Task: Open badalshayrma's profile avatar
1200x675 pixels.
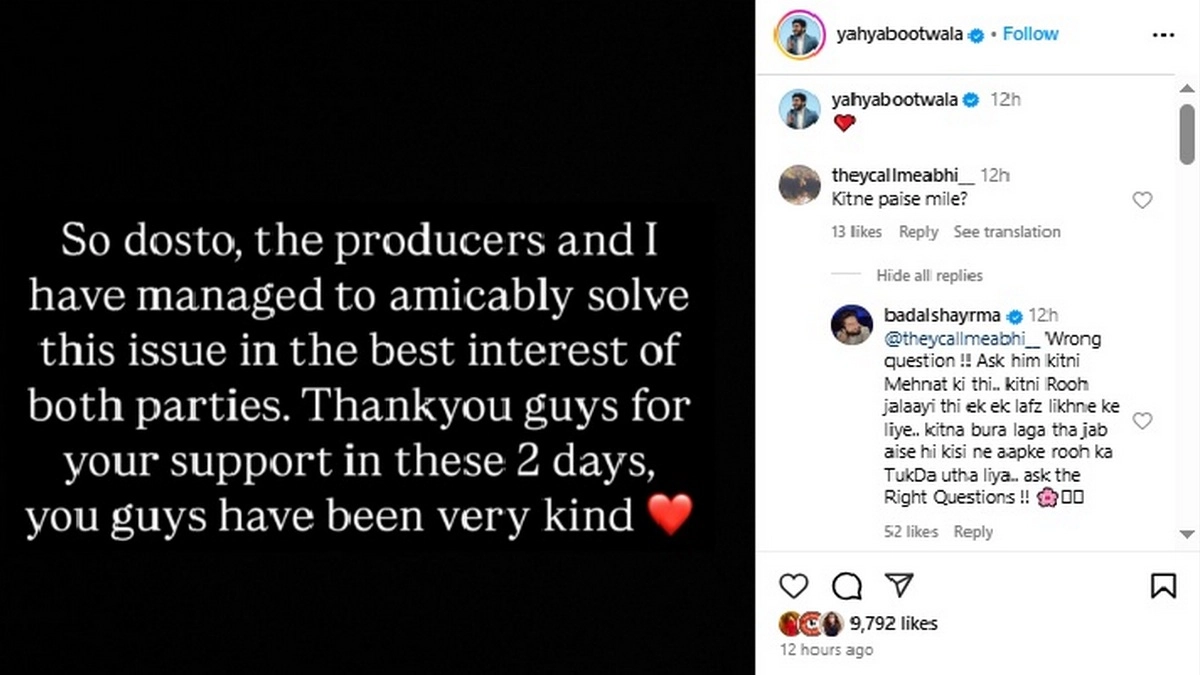Action: click(x=852, y=325)
